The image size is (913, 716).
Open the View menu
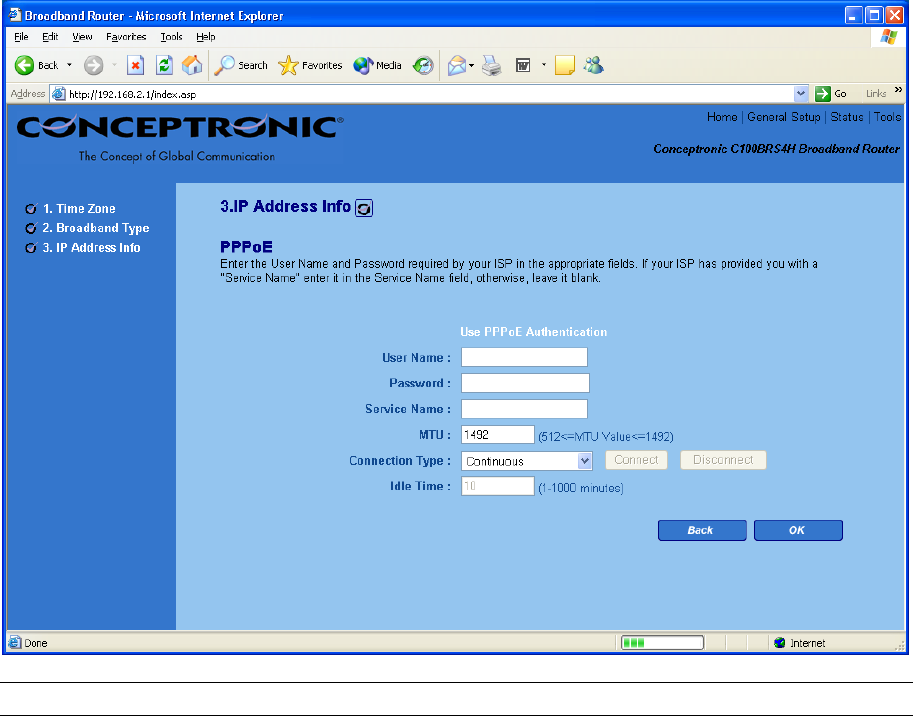(82, 37)
